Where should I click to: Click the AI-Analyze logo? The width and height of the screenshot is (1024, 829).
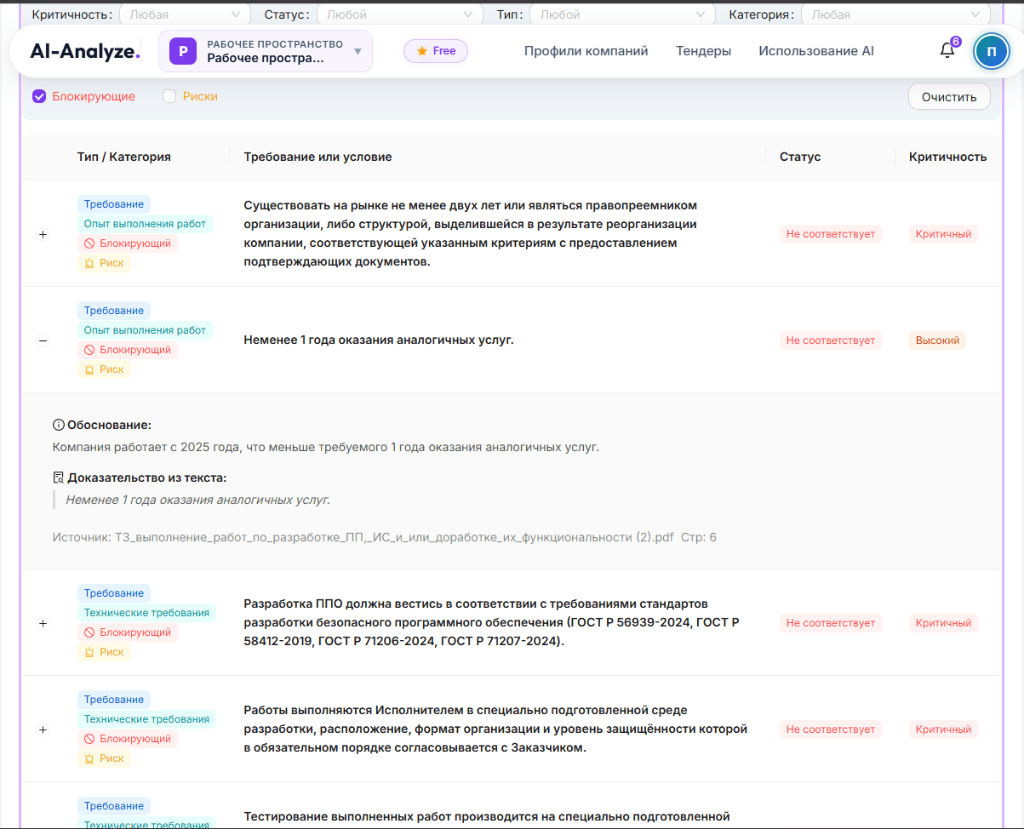(85, 51)
